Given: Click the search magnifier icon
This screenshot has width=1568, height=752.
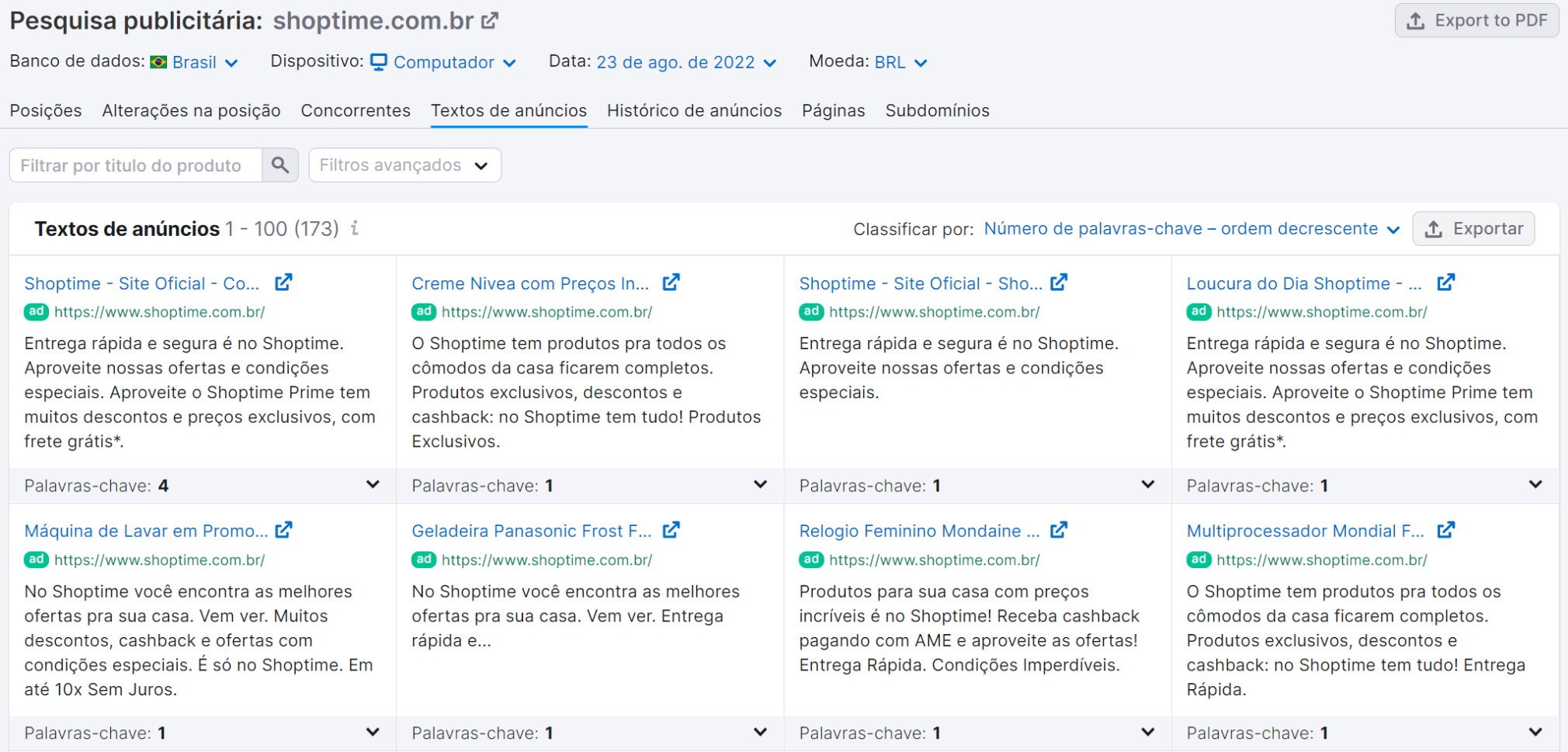Looking at the screenshot, I should [280, 165].
